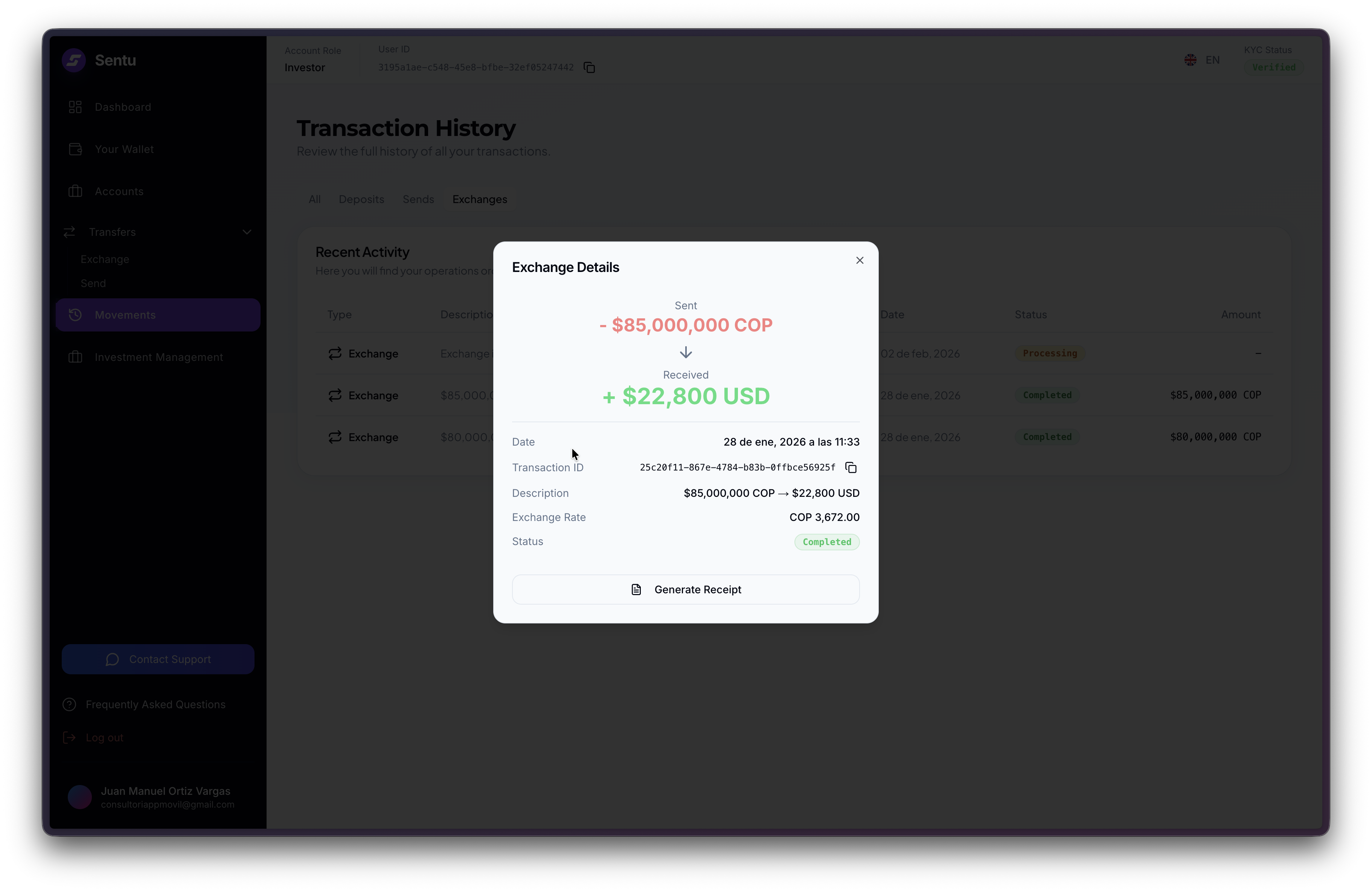Open Investment Management section

(159, 357)
